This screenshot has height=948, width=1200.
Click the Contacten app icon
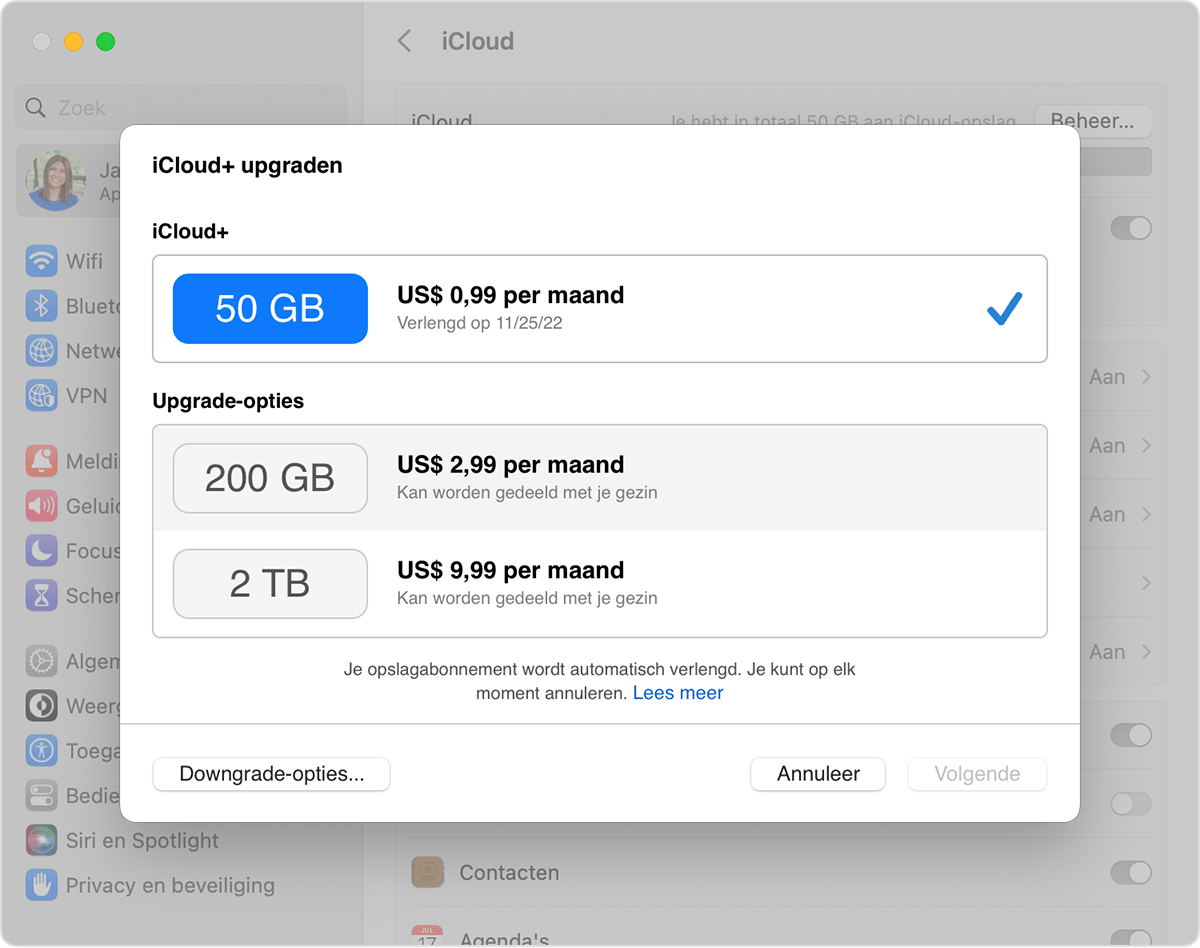pos(427,872)
